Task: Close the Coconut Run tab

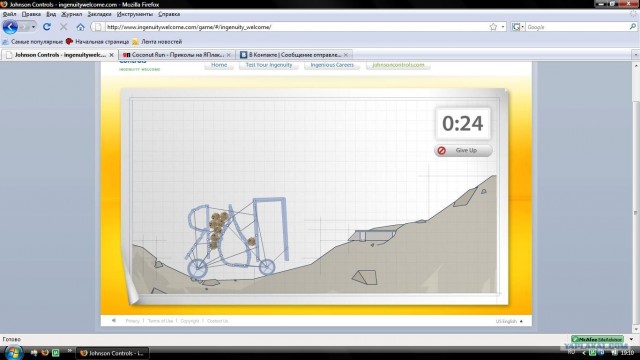Action: coord(229,55)
